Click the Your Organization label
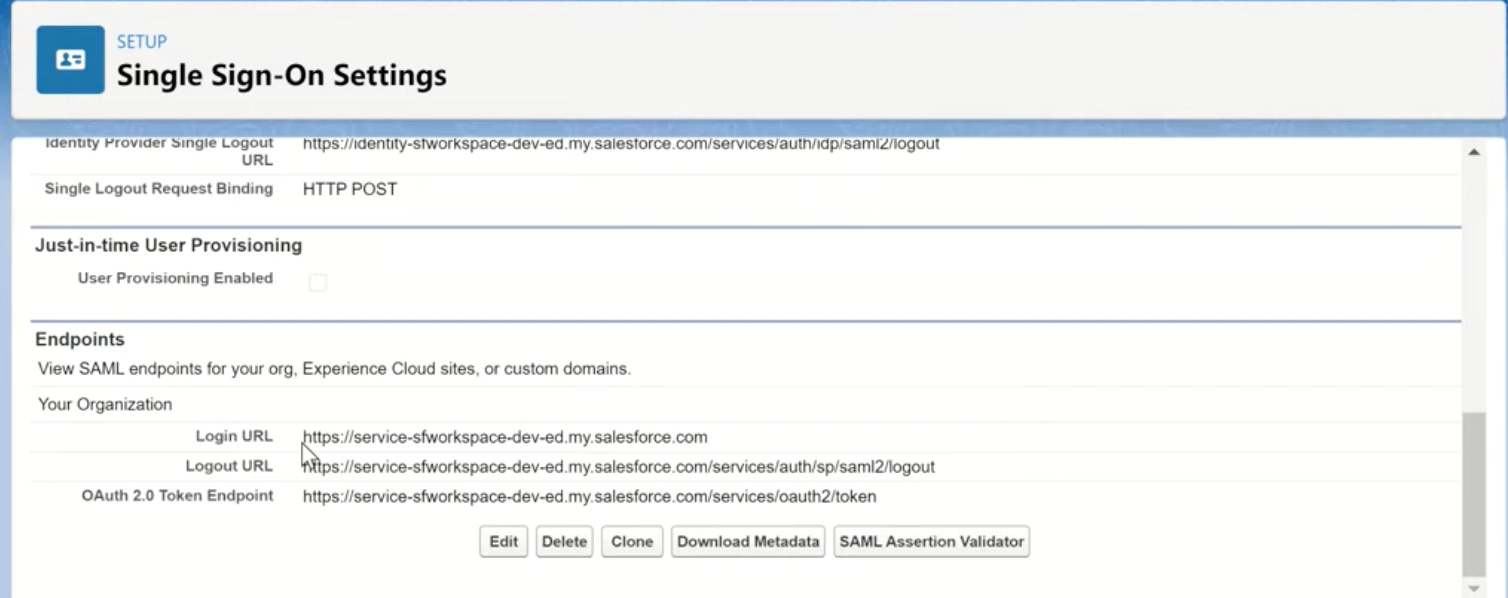The height and width of the screenshot is (598, 1508). point(105,405)
